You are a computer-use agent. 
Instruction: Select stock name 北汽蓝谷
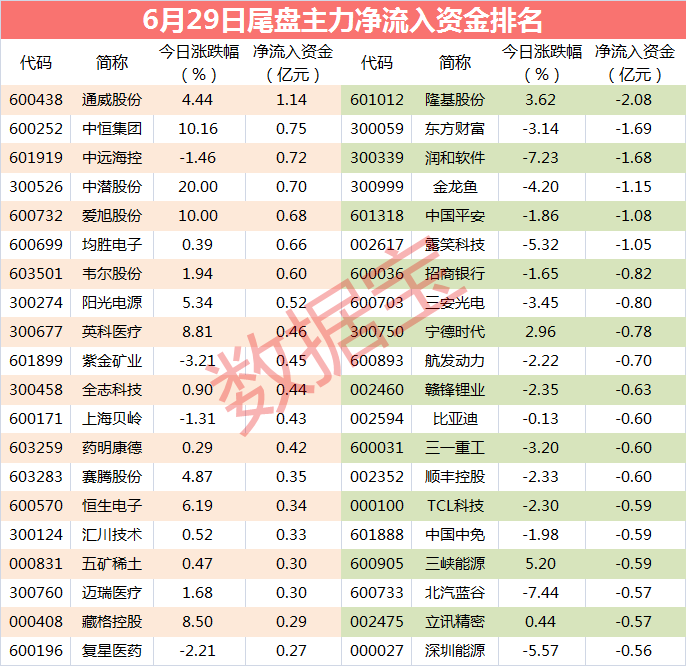point(455,592)
